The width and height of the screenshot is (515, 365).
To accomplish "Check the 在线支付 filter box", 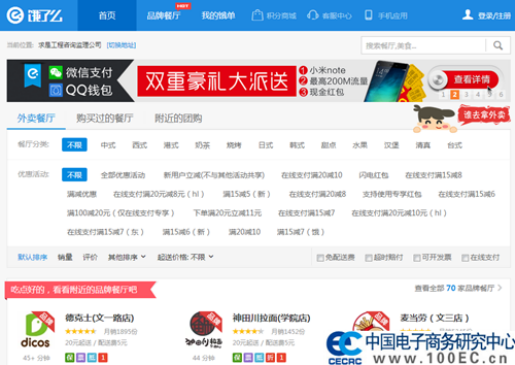I will click(465, 258).
